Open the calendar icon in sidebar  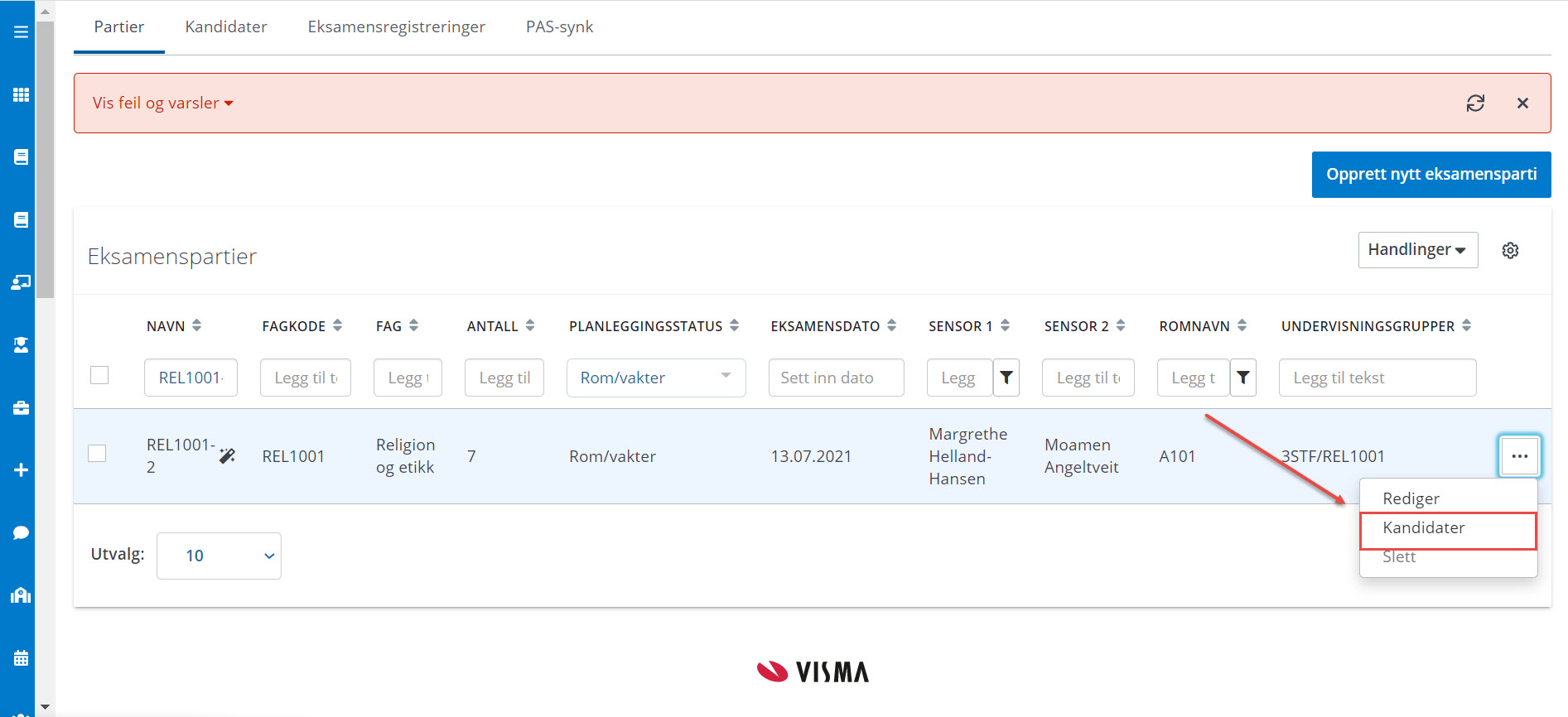coord(21,658)
